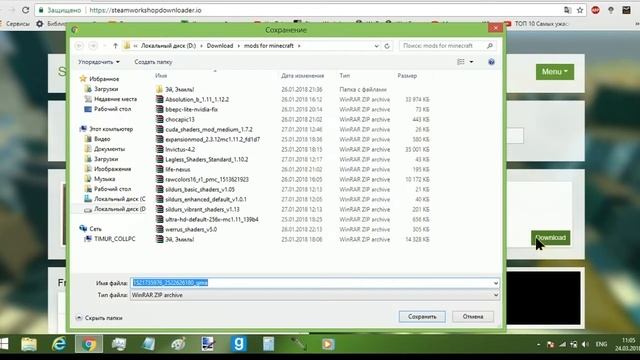640x360 pixels.
Task: Select Избранное in the navigation pane
Action: click(100, 79)
